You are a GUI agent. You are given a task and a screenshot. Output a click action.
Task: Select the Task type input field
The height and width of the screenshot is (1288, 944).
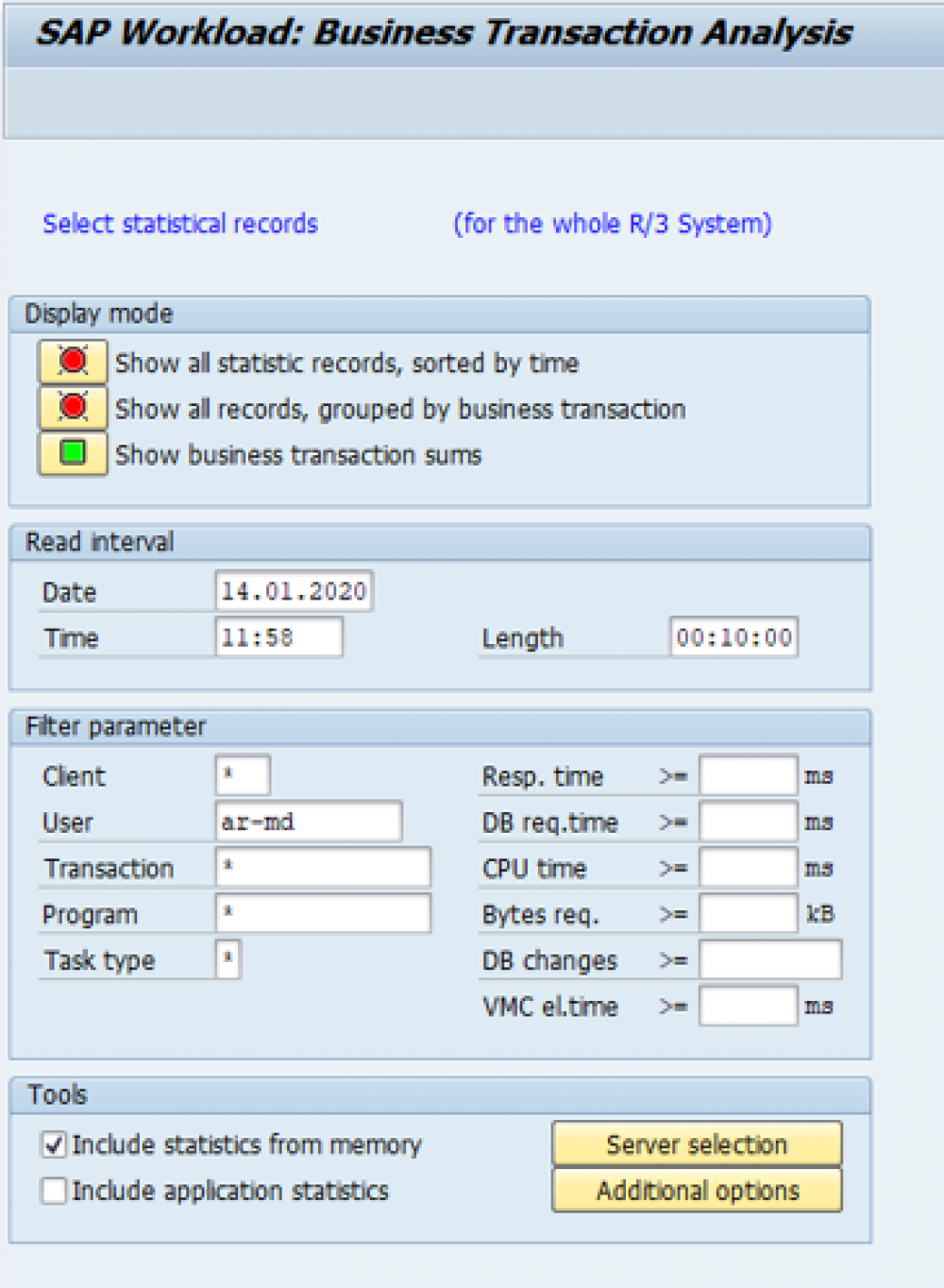(x=228, y=959)
